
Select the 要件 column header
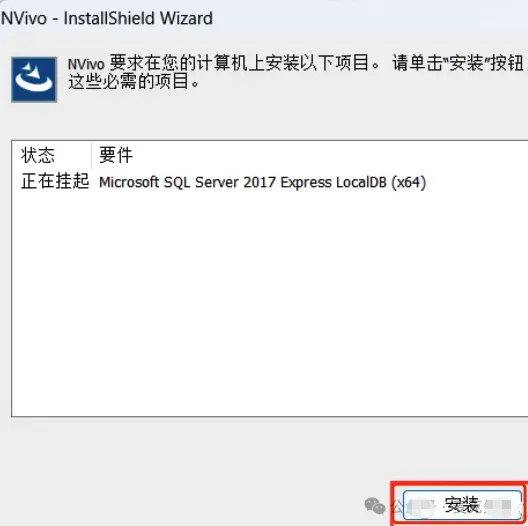116,155
